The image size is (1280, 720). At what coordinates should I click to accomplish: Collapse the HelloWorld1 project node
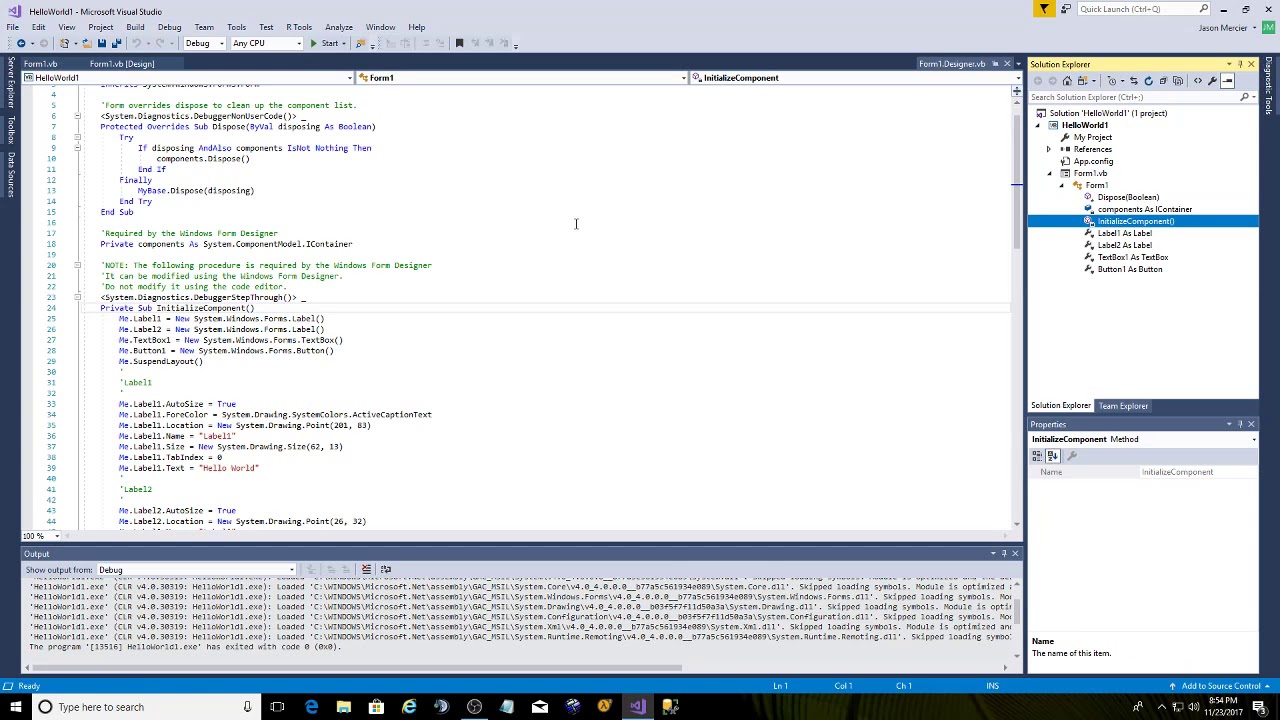[x=1037, y=125]
